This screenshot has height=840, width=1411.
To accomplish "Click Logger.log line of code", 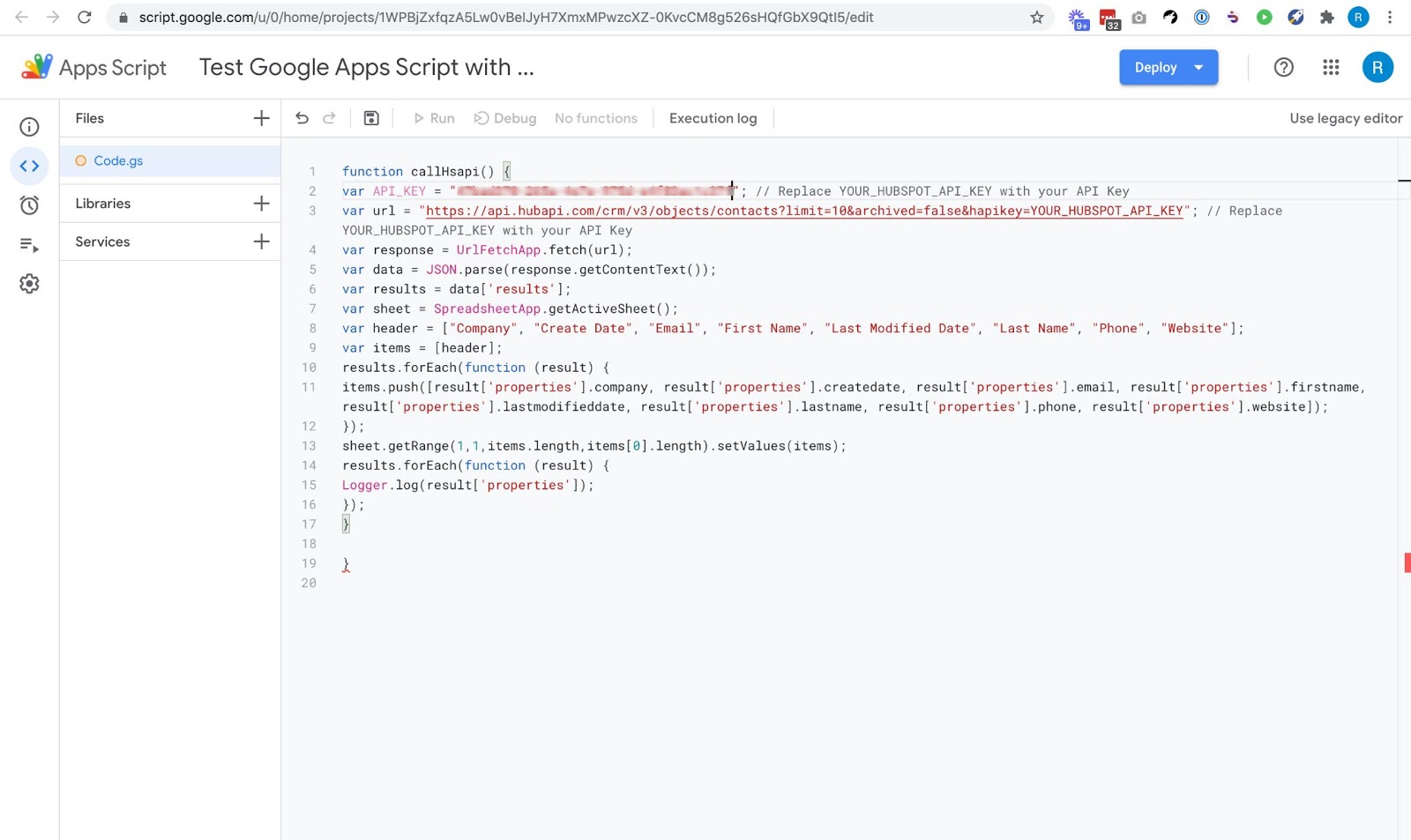I will [x=468, y=485].
